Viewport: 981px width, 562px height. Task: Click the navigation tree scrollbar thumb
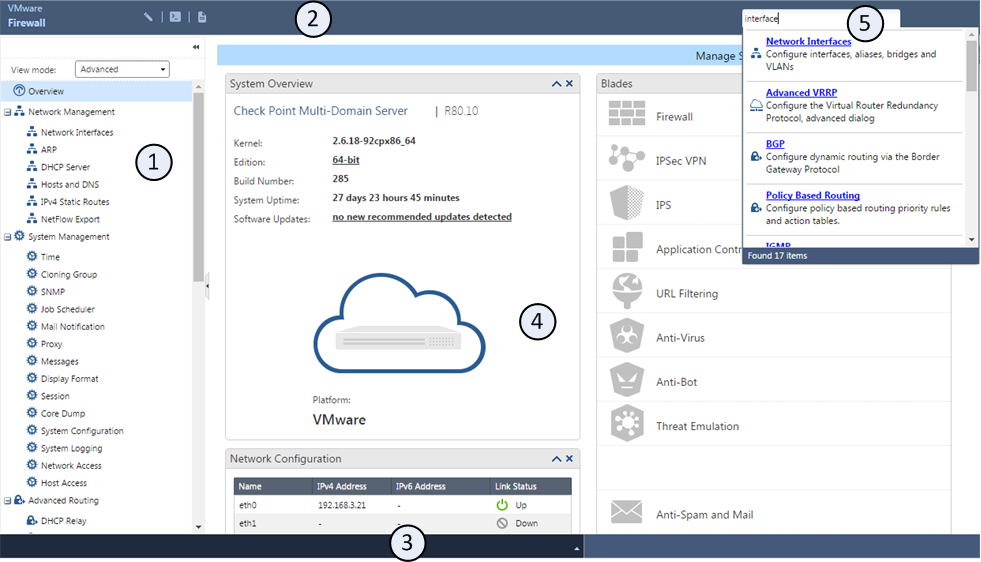click(x=198, y=188)
